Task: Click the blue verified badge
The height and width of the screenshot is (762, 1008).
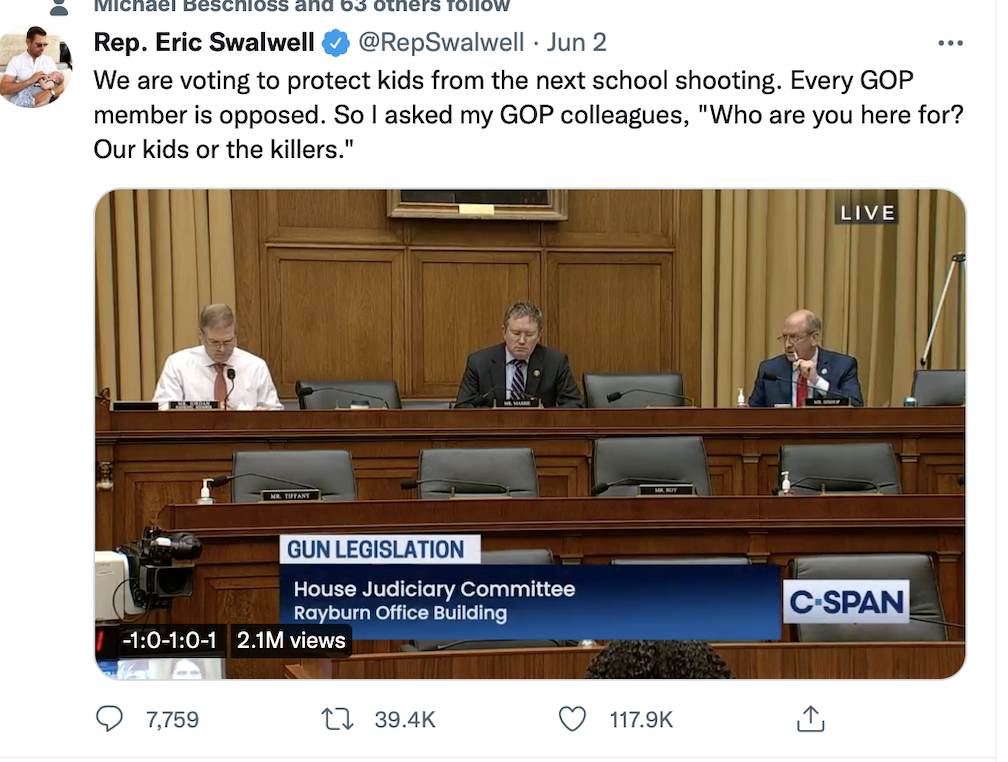Action: 335,43
